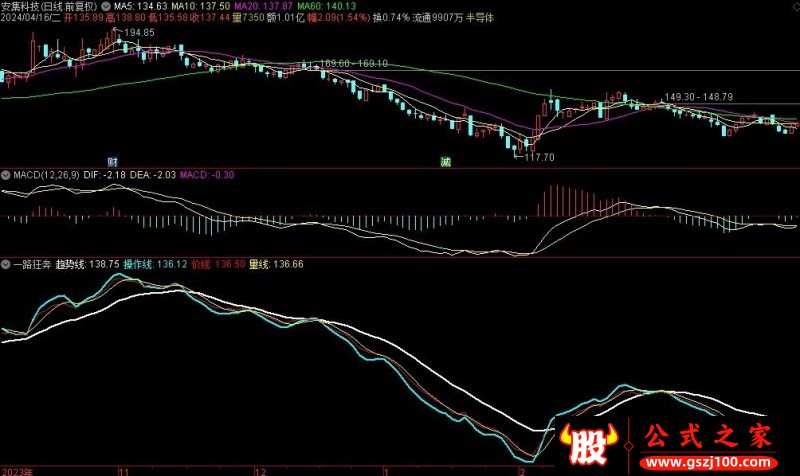Click the 169.60-169.10 gap annotation
Screen dimensions: 800x476
tap(354, 63)
